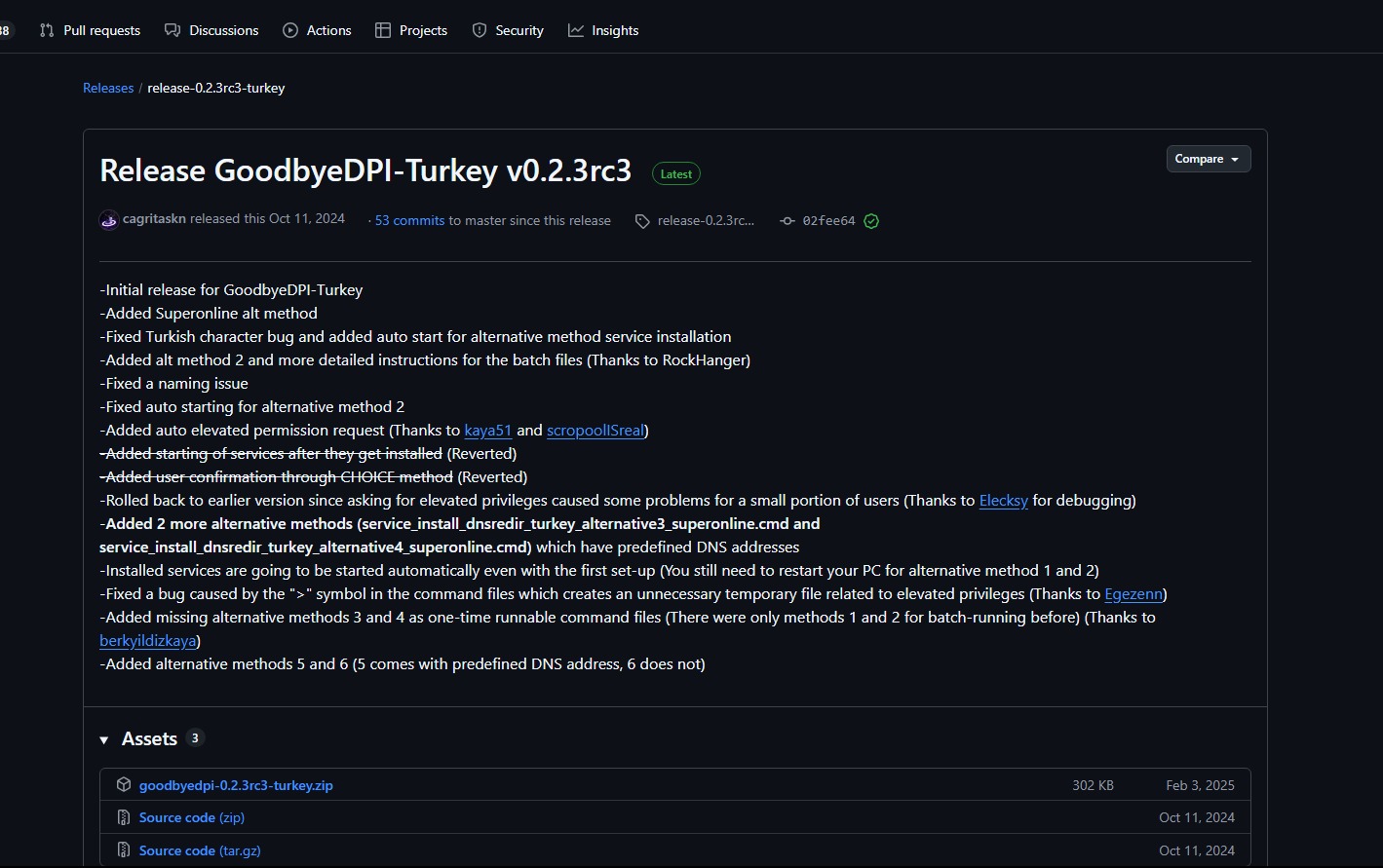Click the 'Feb 3, 2025' asset date
This screenshot has width=1383, height=868.
click(1200, 785)
